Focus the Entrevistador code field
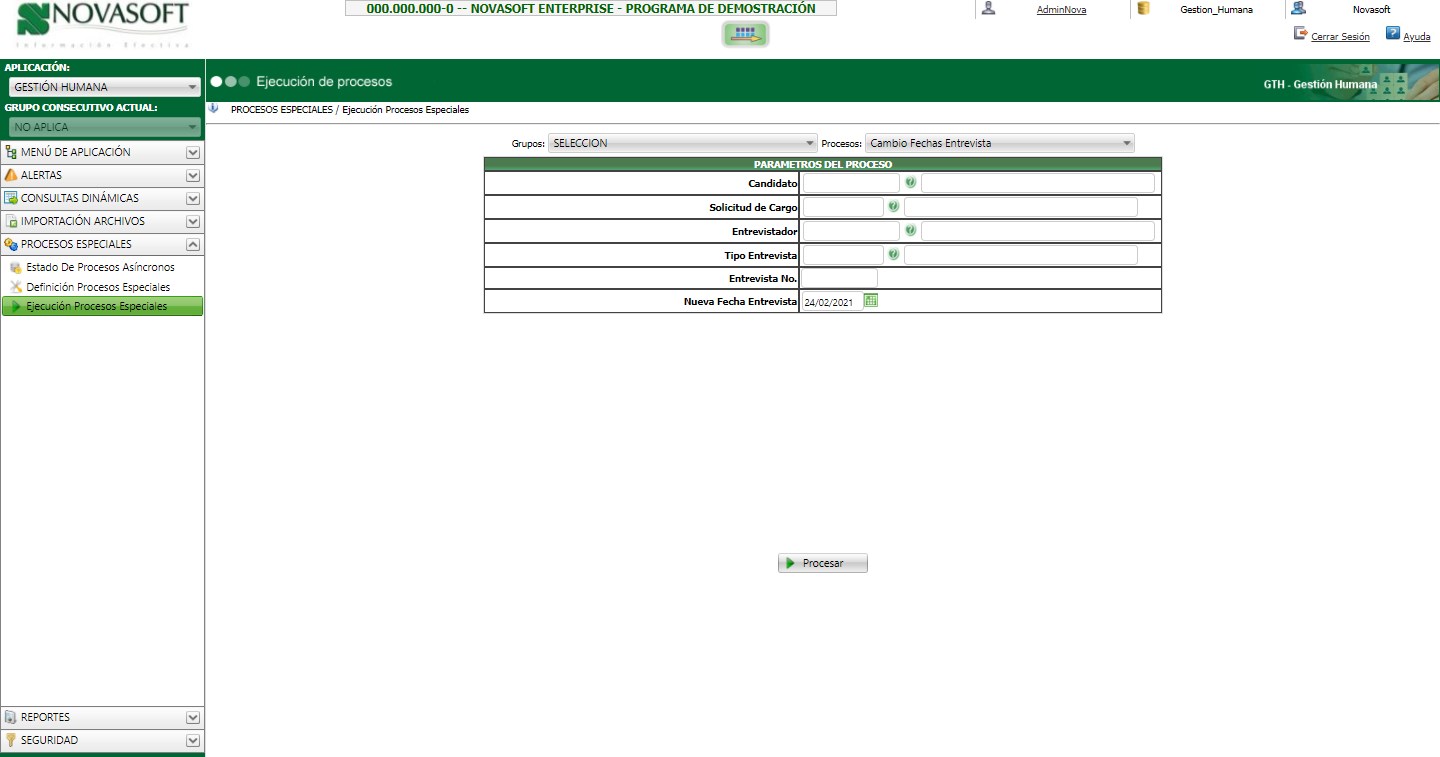 (851, 231)
